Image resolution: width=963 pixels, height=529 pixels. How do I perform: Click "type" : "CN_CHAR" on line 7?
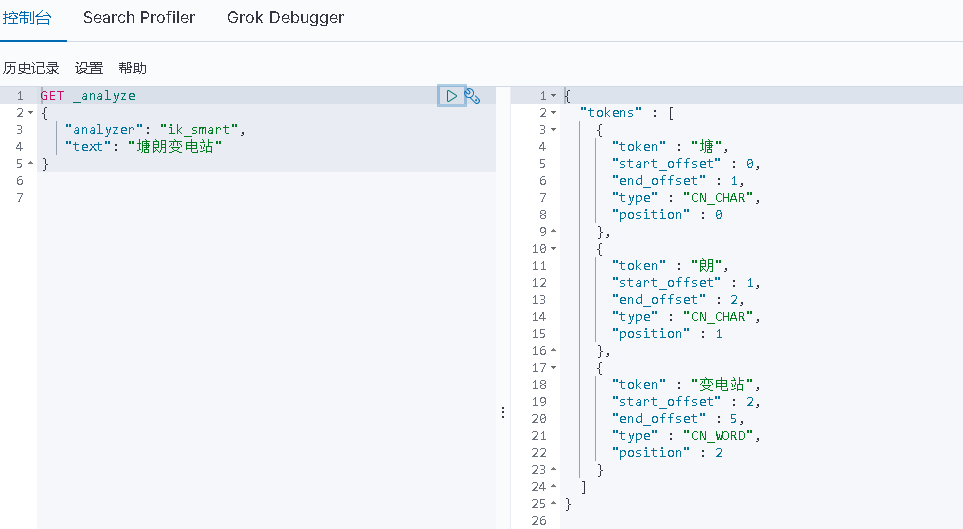(686, 198)
